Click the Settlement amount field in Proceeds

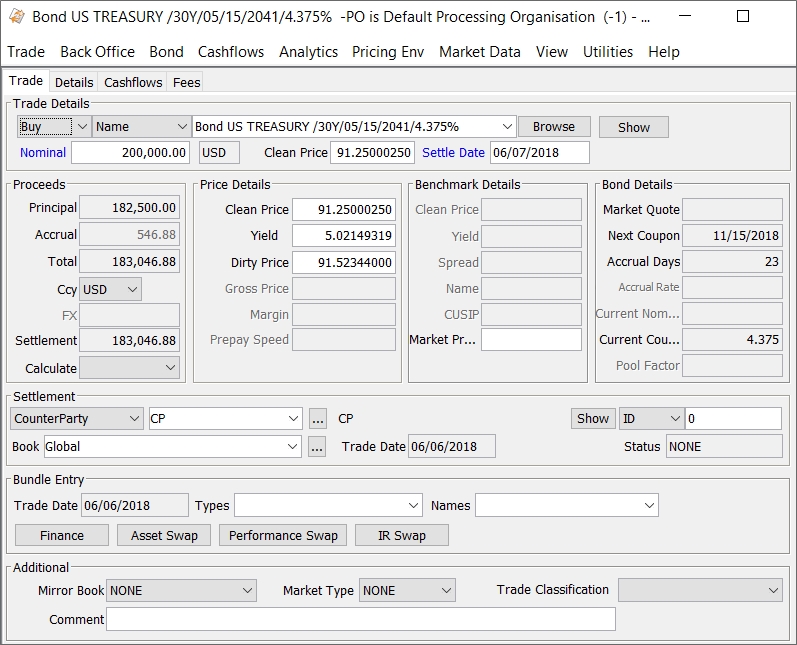[x=130, y=341]
